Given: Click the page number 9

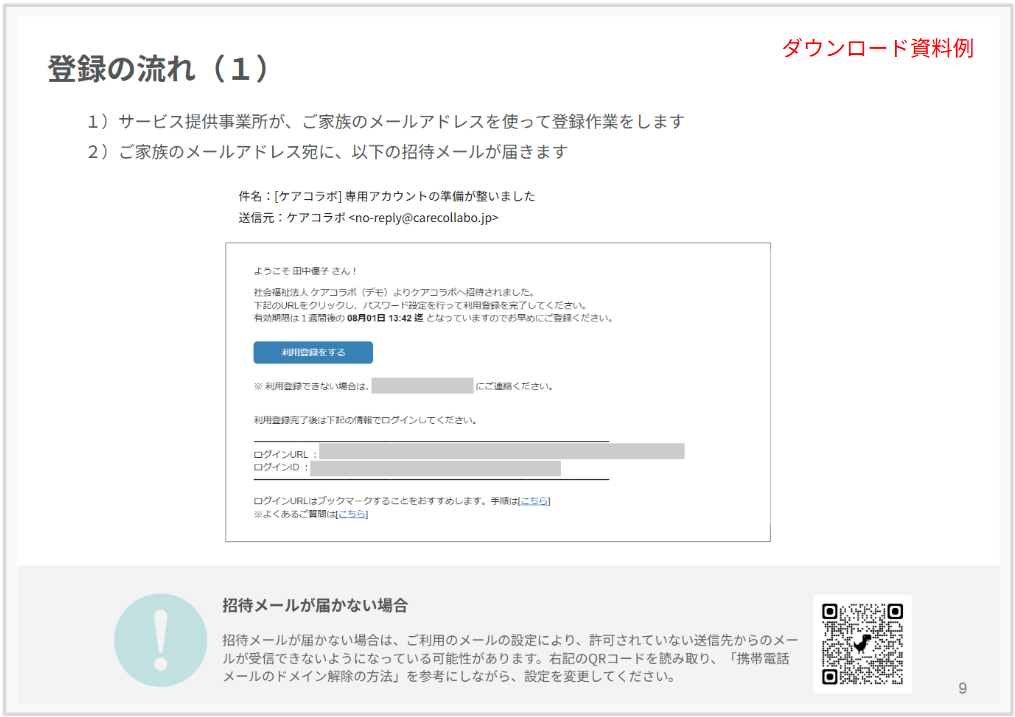Looking at the screenshot, I should tap(963, 689).
